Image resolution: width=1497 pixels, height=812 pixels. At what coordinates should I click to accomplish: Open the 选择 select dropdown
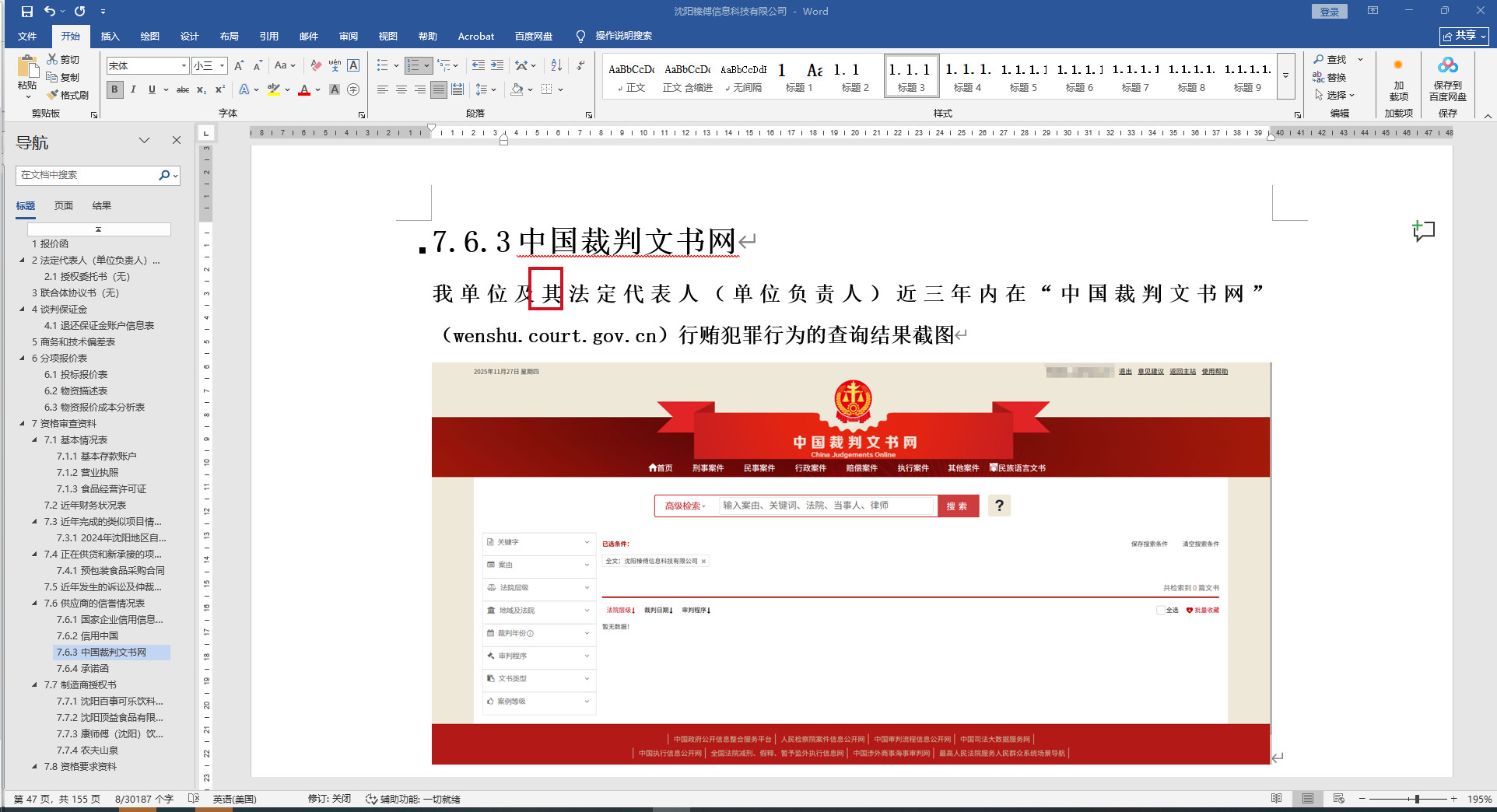tap(1334, 95)
